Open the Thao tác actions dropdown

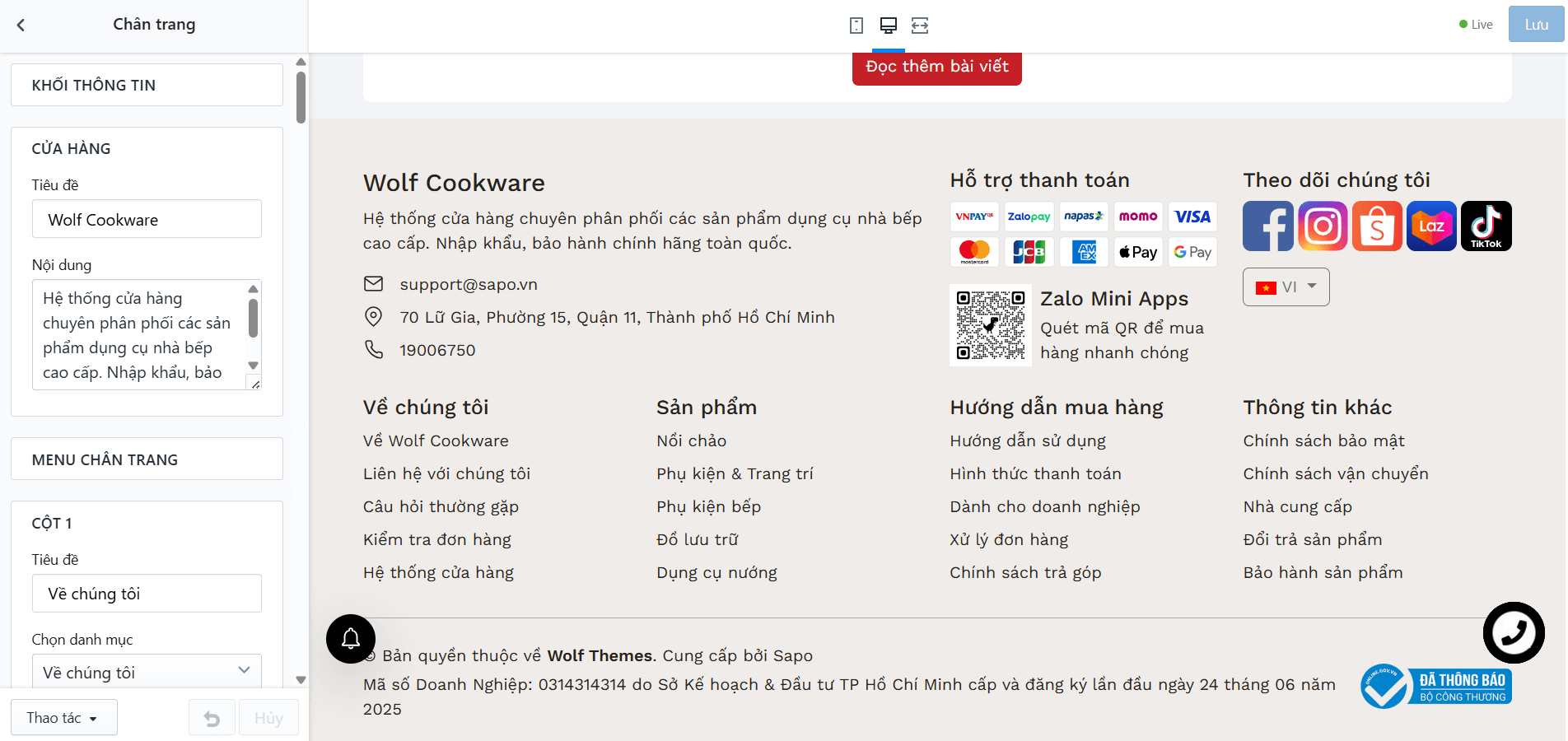[64, 718]
